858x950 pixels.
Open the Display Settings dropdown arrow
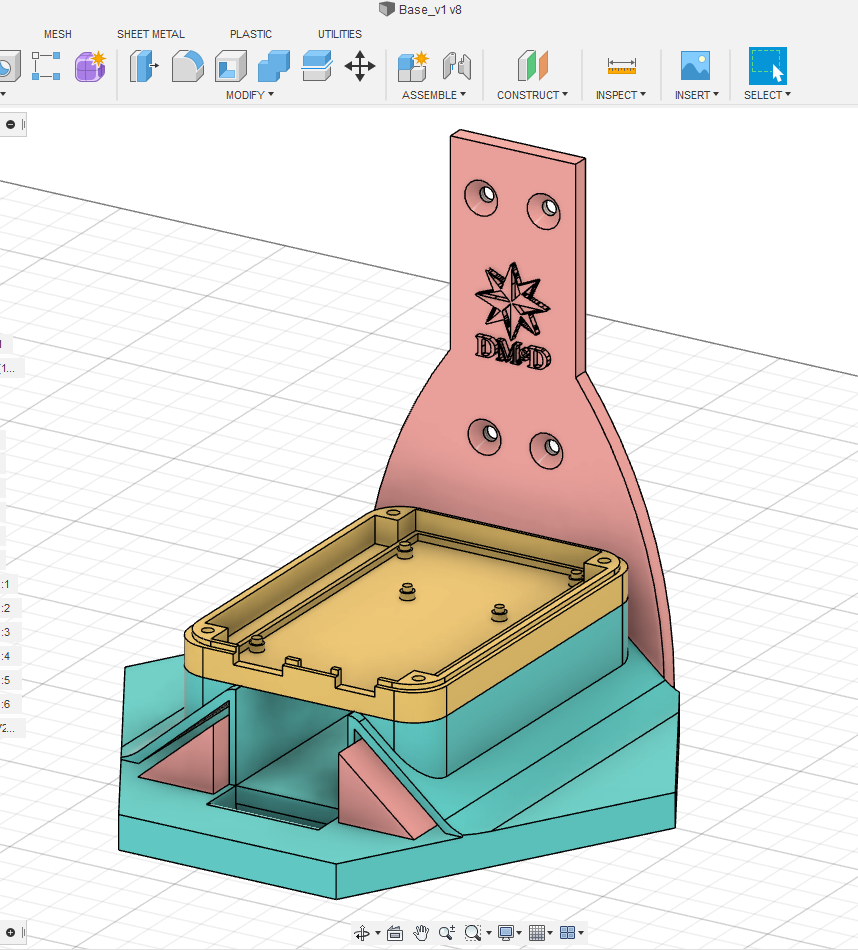click(x=519, y=933)
